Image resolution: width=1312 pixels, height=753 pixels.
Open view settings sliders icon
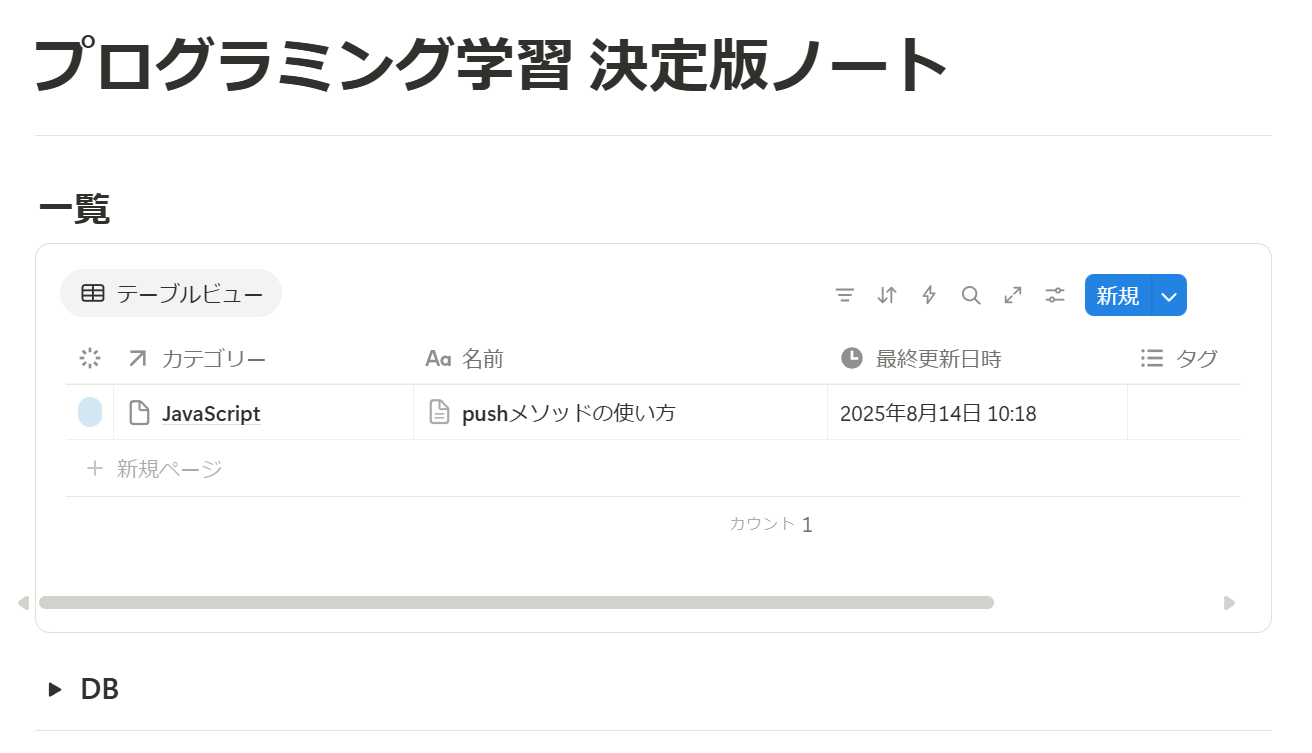tap(1055, 295)
